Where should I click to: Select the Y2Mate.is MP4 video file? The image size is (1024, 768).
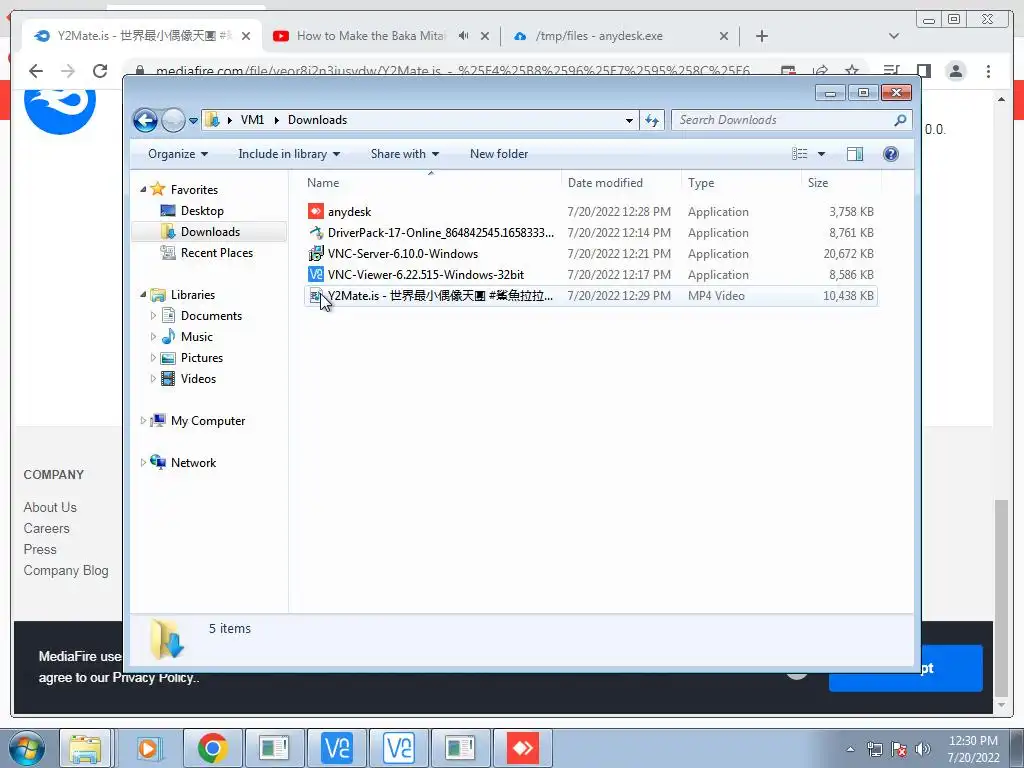point(590,296)
